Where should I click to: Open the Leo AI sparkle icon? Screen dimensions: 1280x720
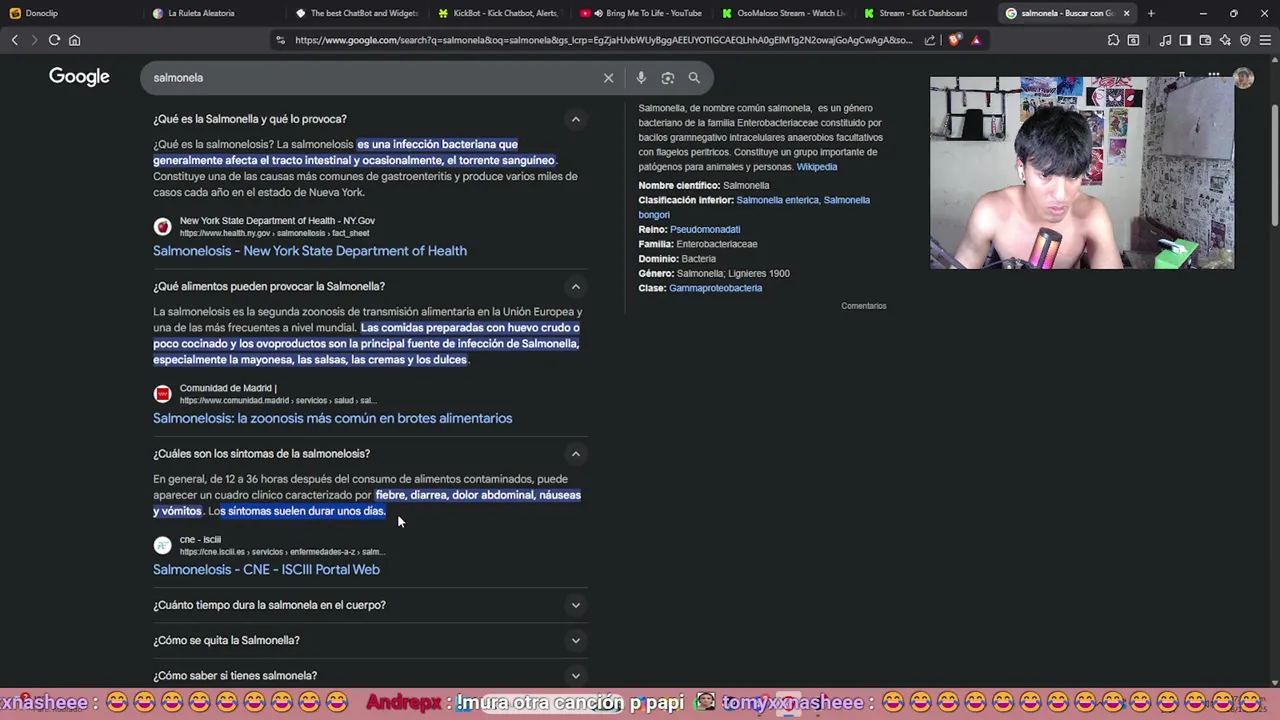[x=1225, y=40]
